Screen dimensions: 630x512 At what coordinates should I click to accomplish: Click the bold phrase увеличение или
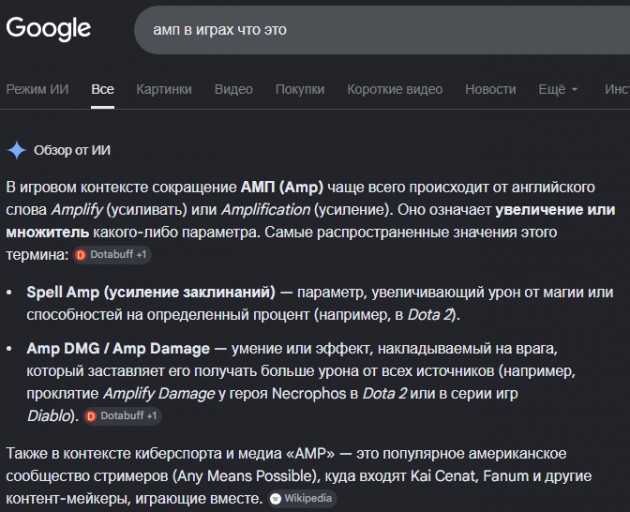pyautogui.click(x=555, y=210)
